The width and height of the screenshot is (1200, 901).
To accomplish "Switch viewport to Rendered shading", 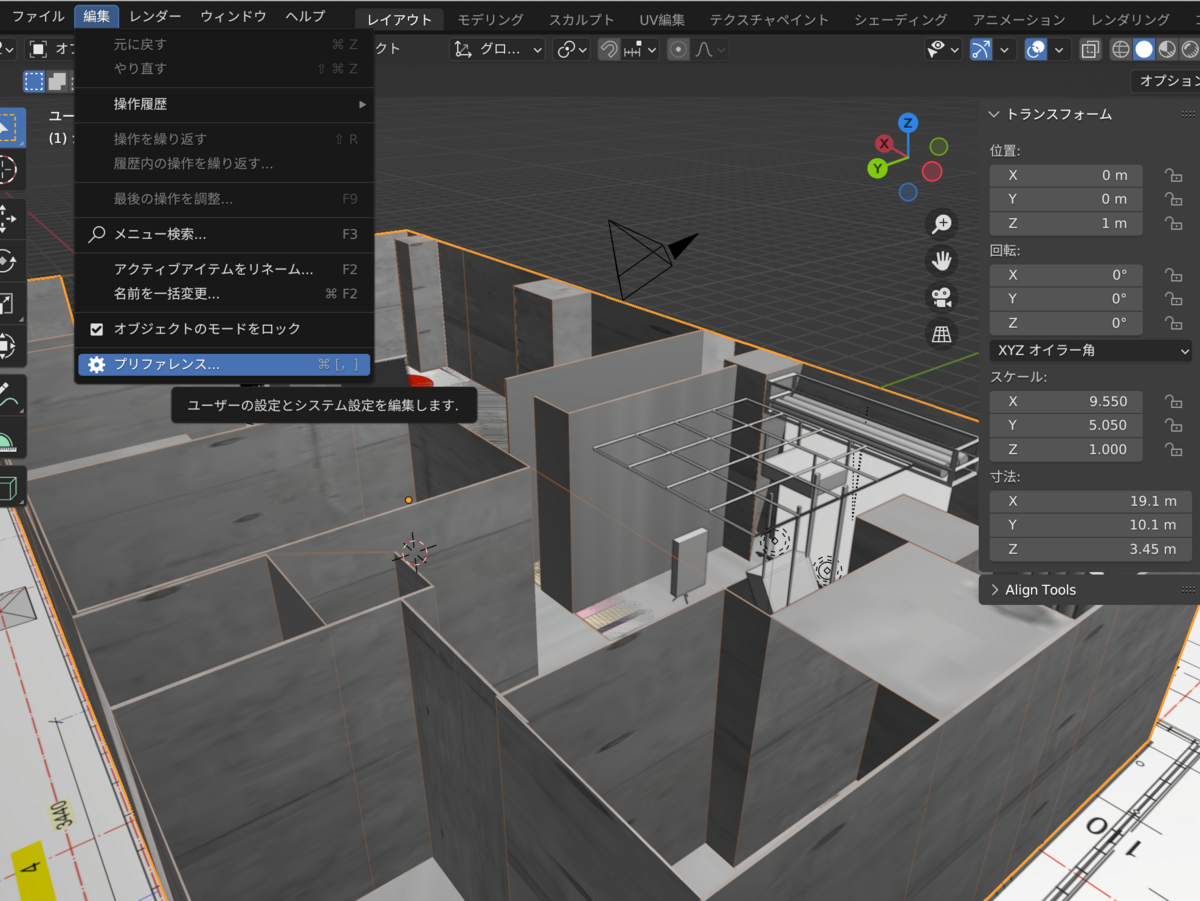I will coord(1190,49).
